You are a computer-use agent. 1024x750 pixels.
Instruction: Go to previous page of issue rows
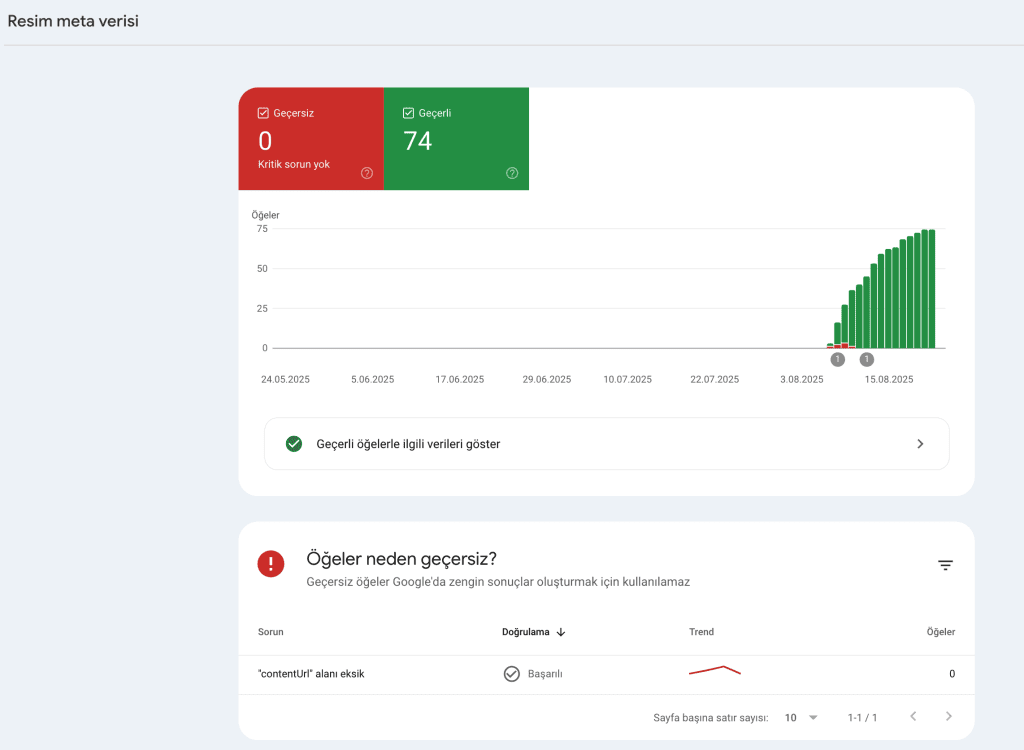coord(912,717)
